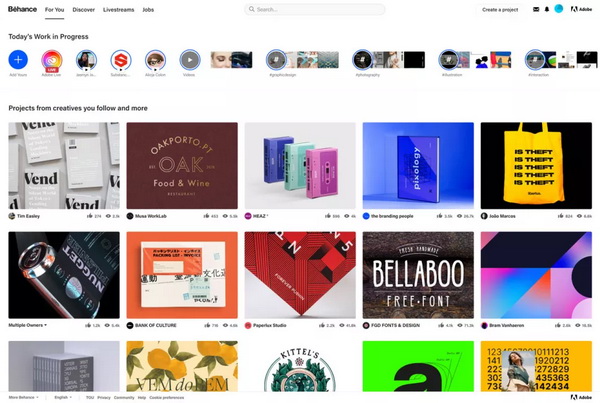Viewport: 600px width, 403px height.
Task: Click the Adobe logo in header
Action: tap(581, 9)
